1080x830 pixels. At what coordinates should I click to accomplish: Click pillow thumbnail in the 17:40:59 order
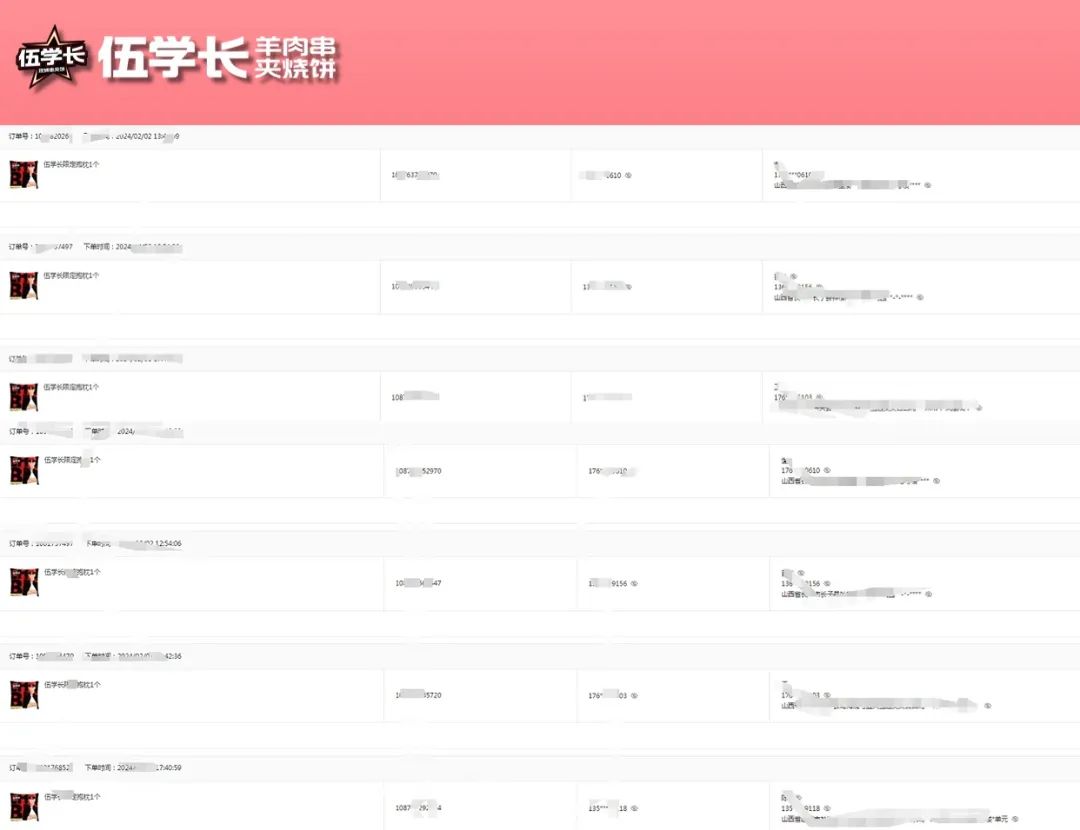(24, 807)
